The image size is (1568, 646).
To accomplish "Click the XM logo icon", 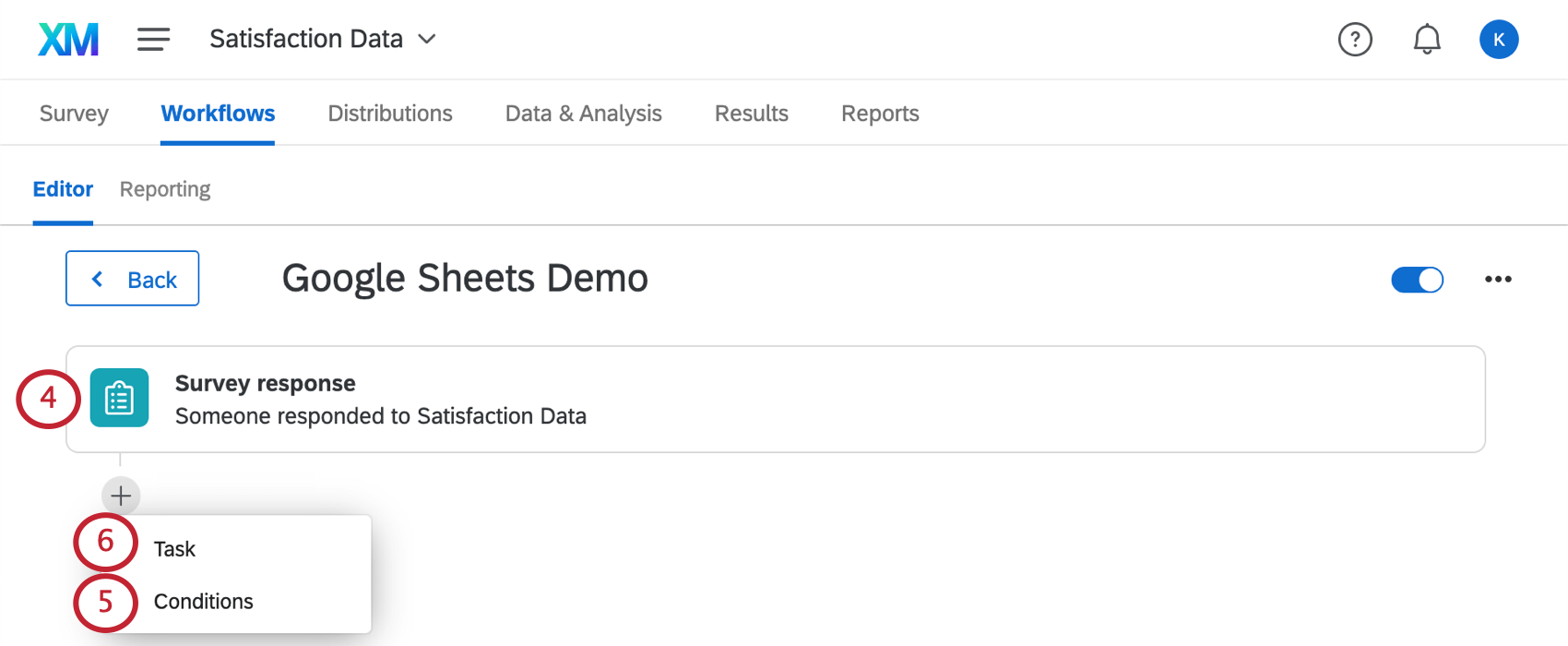I will point(68,40).
